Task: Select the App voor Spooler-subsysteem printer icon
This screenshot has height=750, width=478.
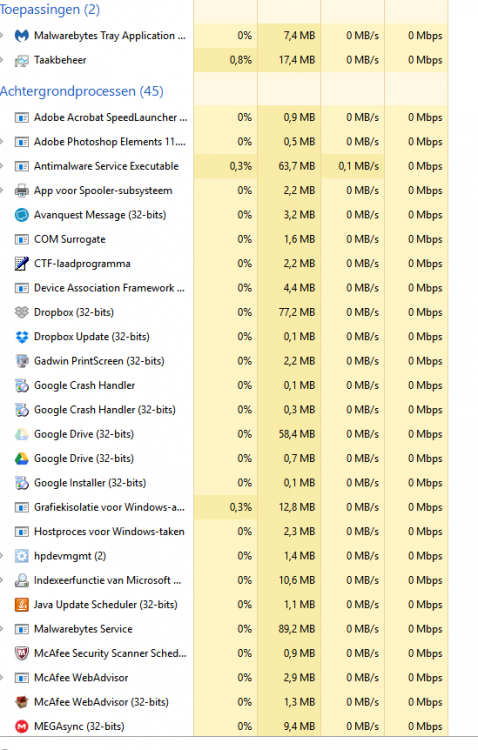Action: (22, 190)
